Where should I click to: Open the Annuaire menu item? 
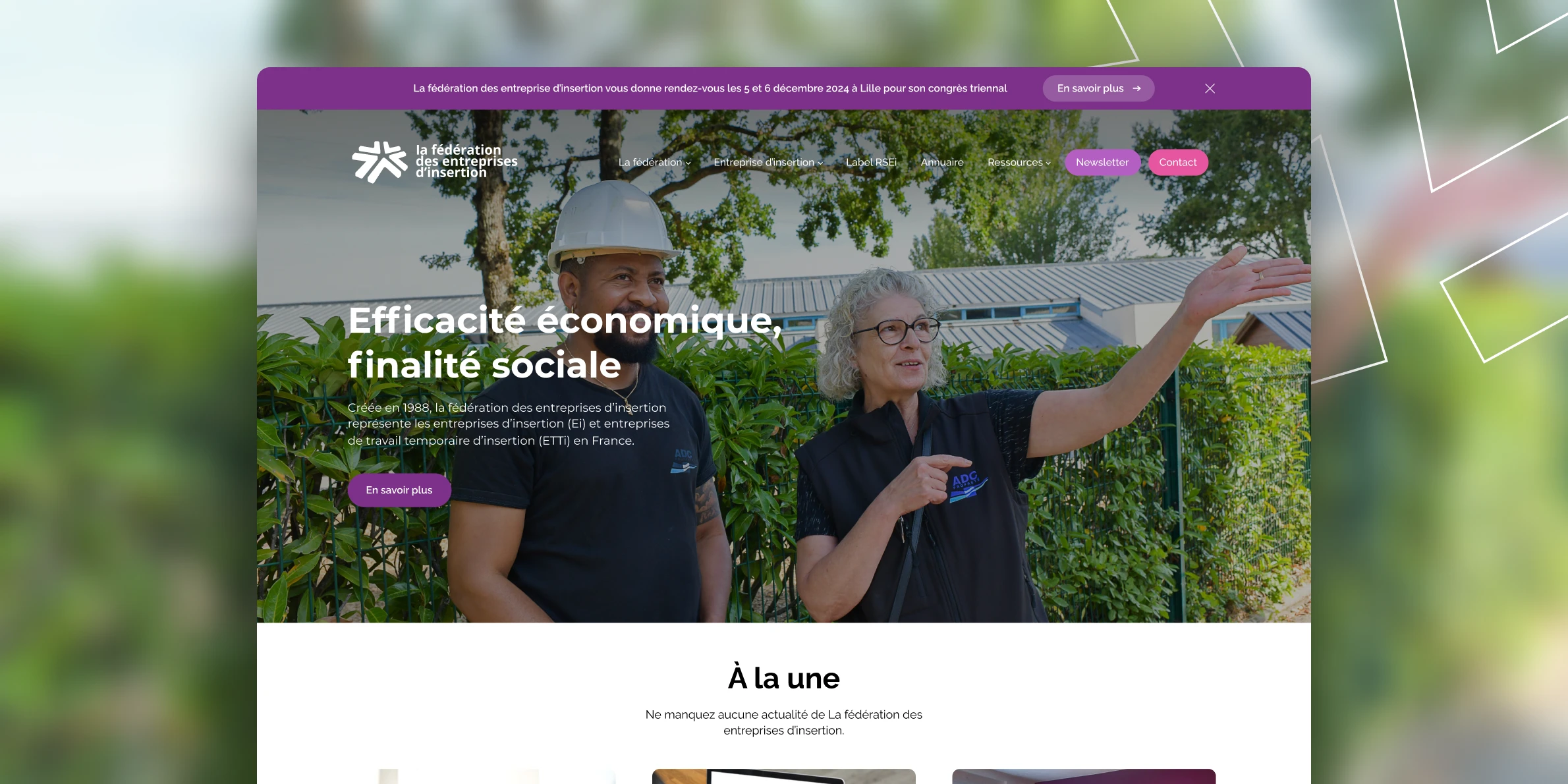coord(942,162)
